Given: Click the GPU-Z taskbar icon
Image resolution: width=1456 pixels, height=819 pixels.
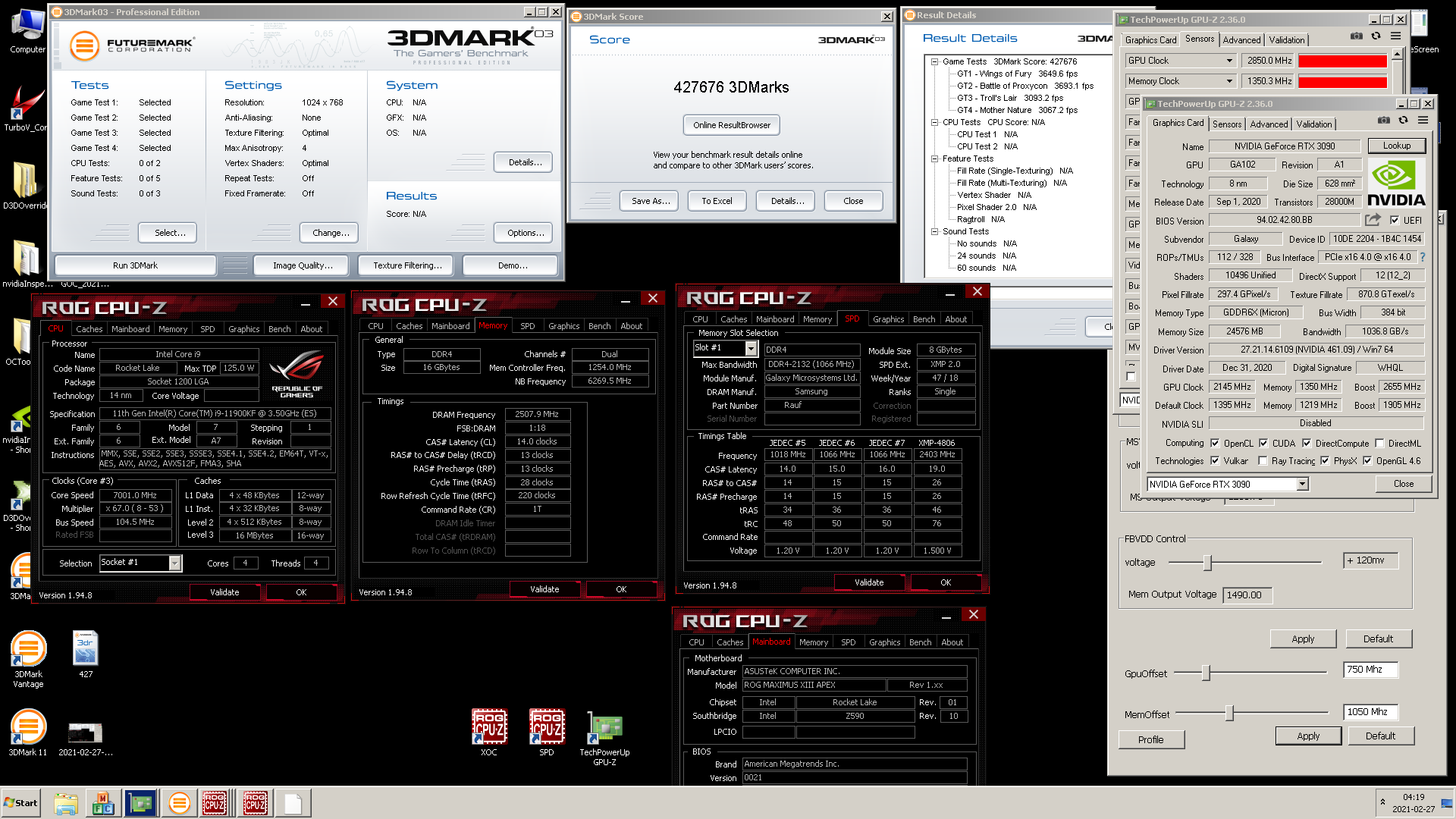Looking at the screenshot, I should pyautogui.click(x=140, y=803).
